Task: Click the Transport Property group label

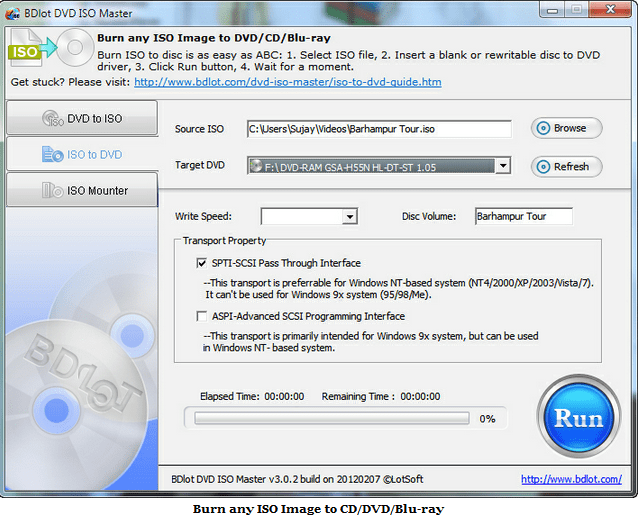Action: pyautogui.click(x=224, y=241)
